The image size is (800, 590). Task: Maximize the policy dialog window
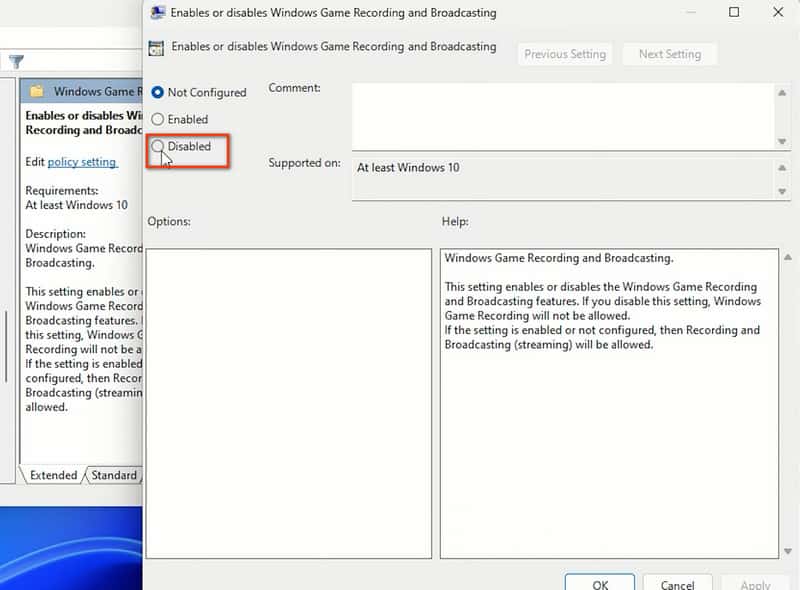pyautogui.click(x=734, y=12)
